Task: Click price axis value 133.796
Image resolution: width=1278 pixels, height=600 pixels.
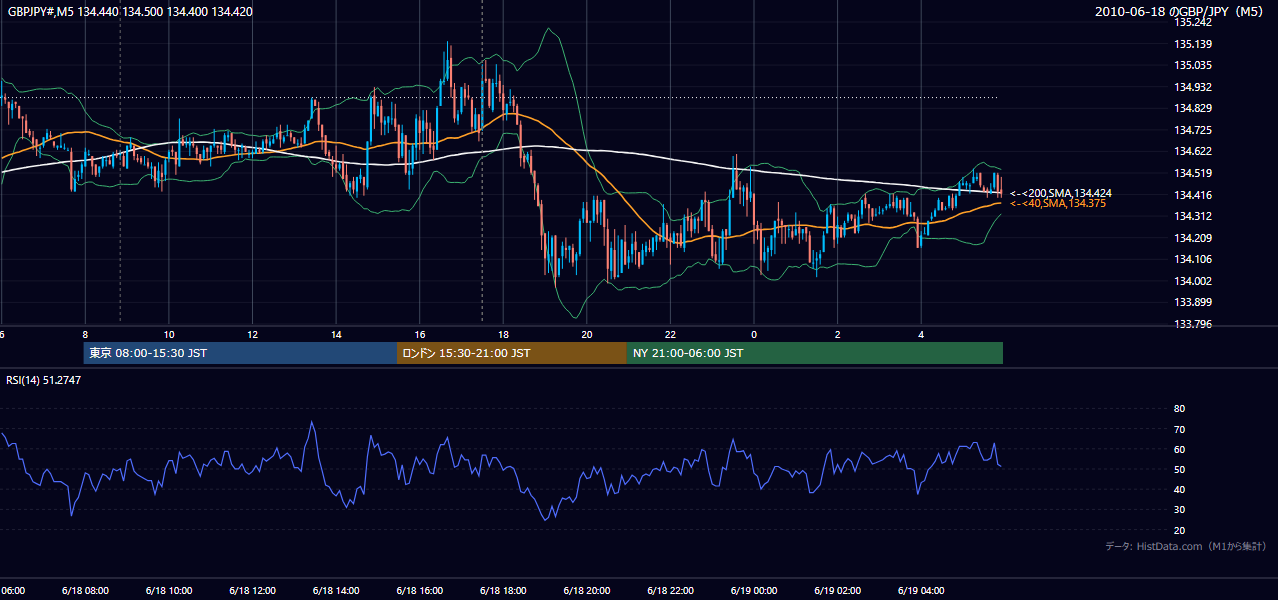Action: click(x=1193, y=324)
